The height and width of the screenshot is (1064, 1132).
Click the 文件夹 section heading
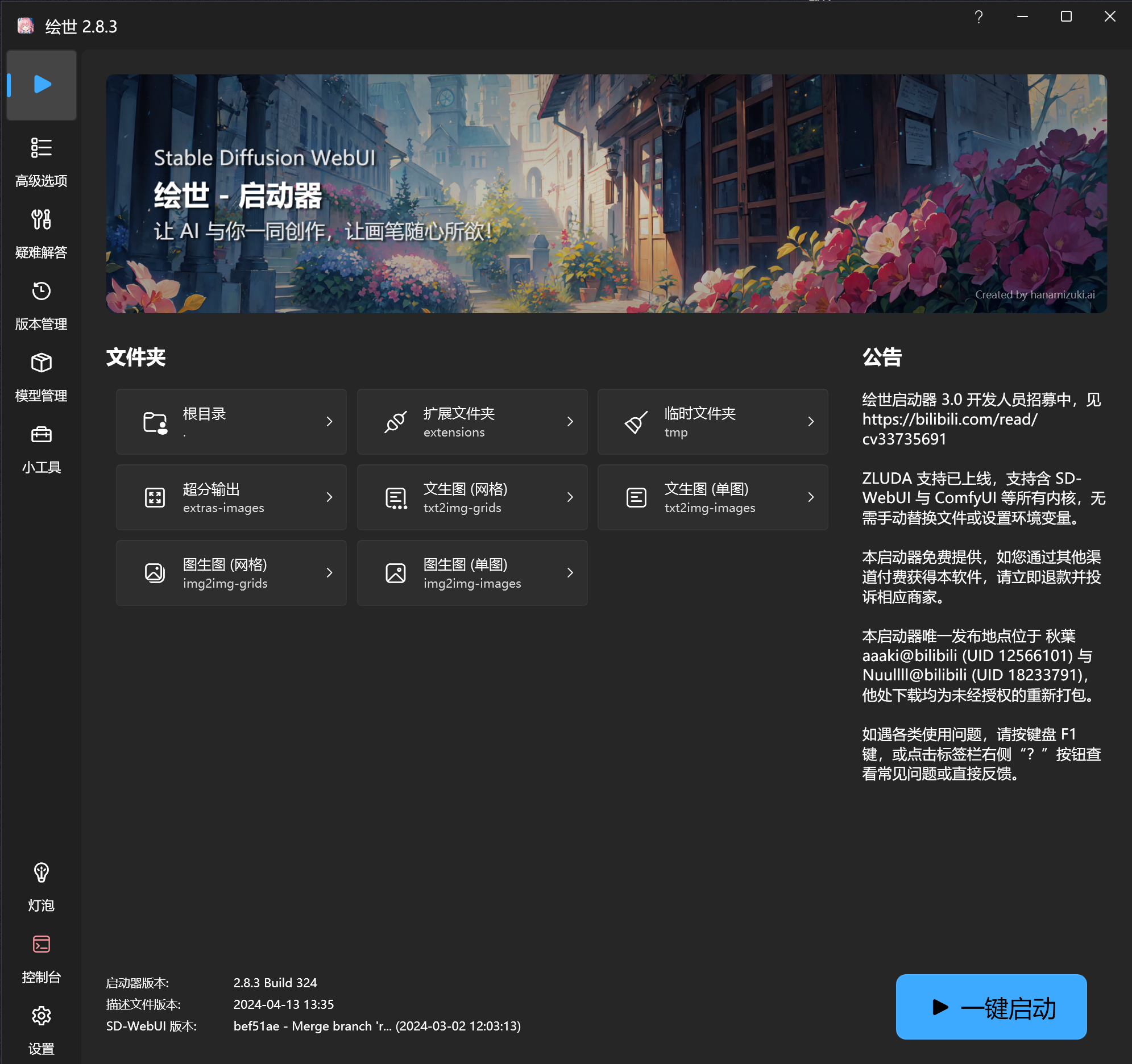[x=135, y=358]
